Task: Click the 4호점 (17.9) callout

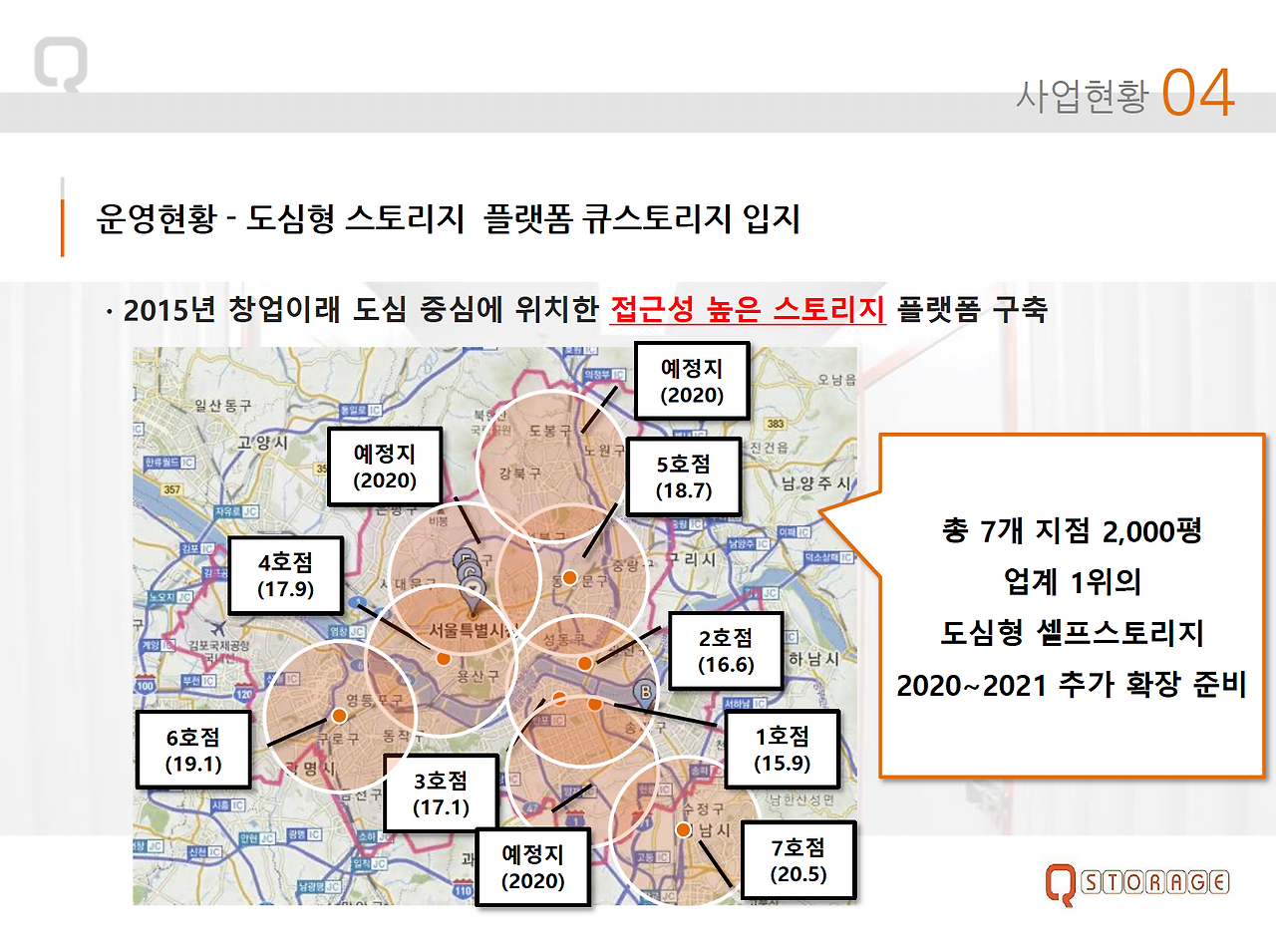Action: point(287,574)
